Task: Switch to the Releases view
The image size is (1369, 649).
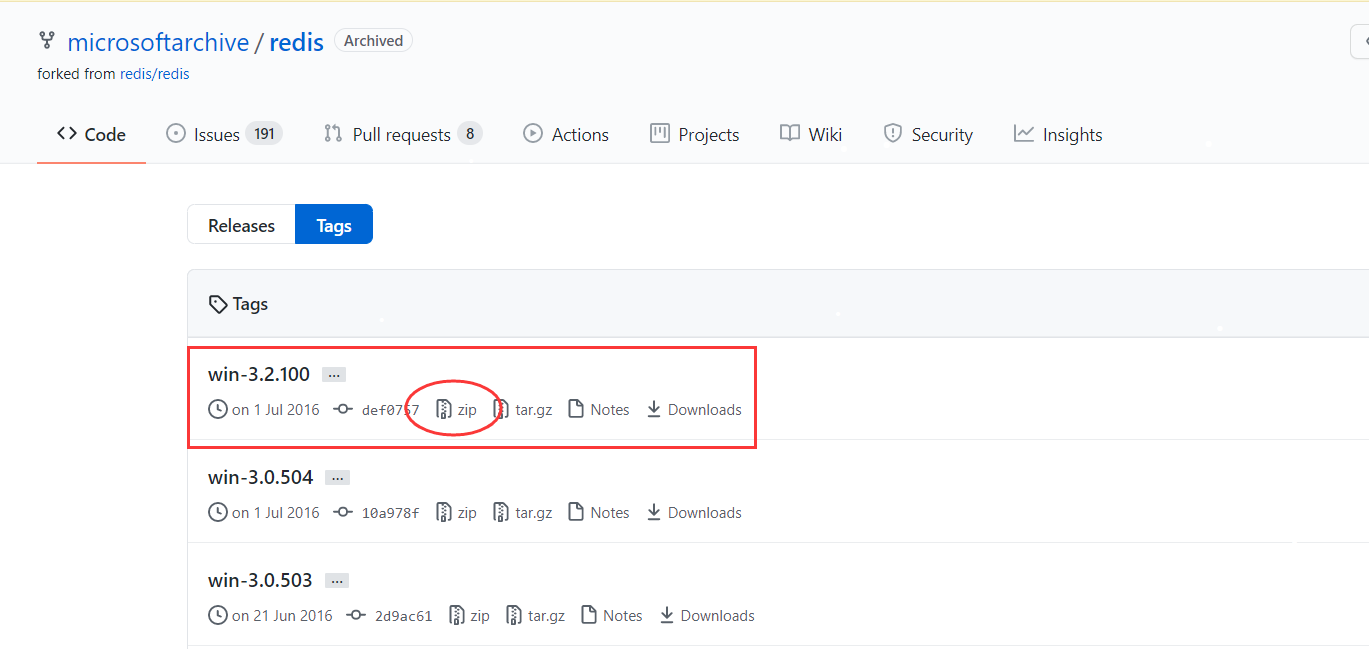Action: (241, 225)
